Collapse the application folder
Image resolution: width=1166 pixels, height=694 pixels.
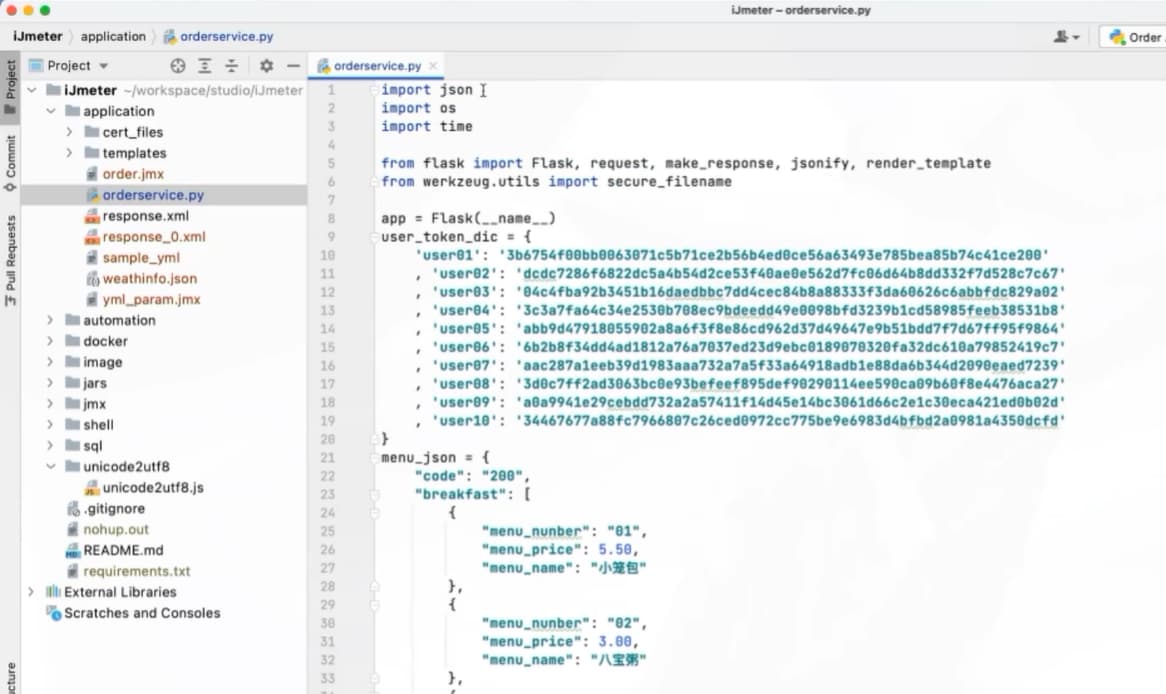coord(51,111)
